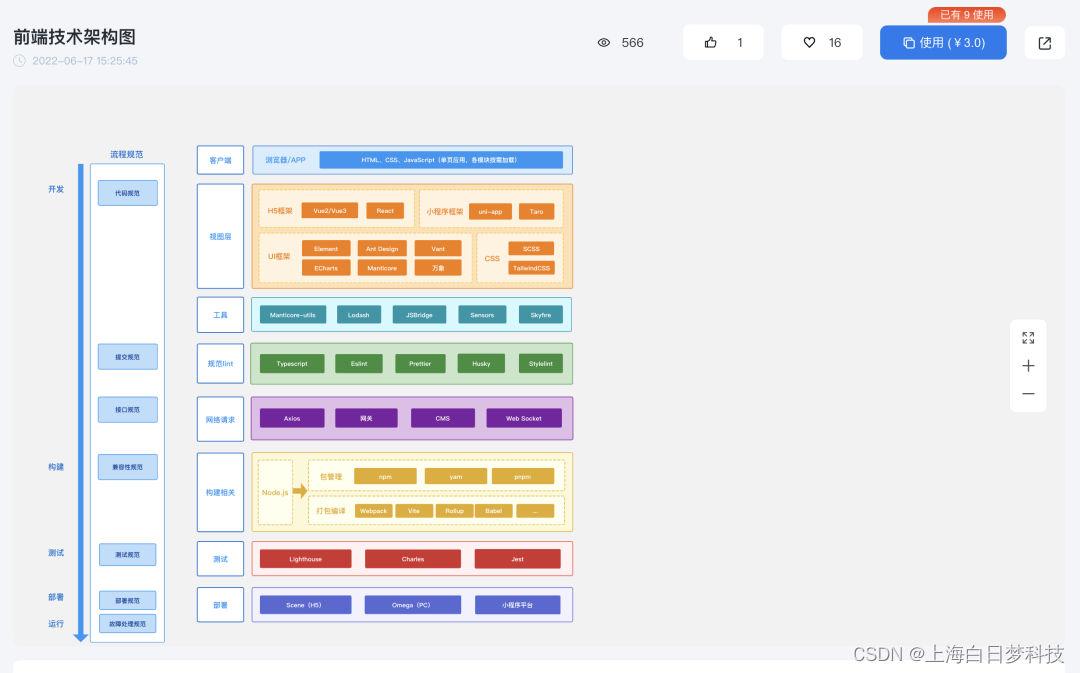Select the 提交规范 box
Image resolution: width=1080 pixels, height=673 pixels.
(x=127, y=357)
